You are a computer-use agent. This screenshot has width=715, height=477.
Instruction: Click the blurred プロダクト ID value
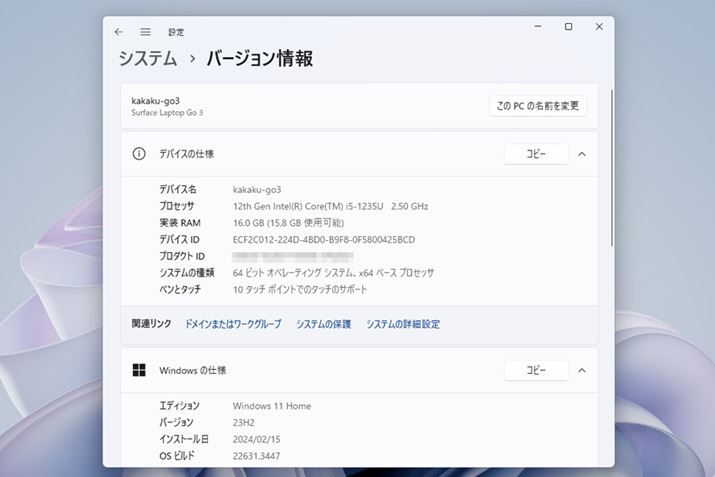[293, 256]
